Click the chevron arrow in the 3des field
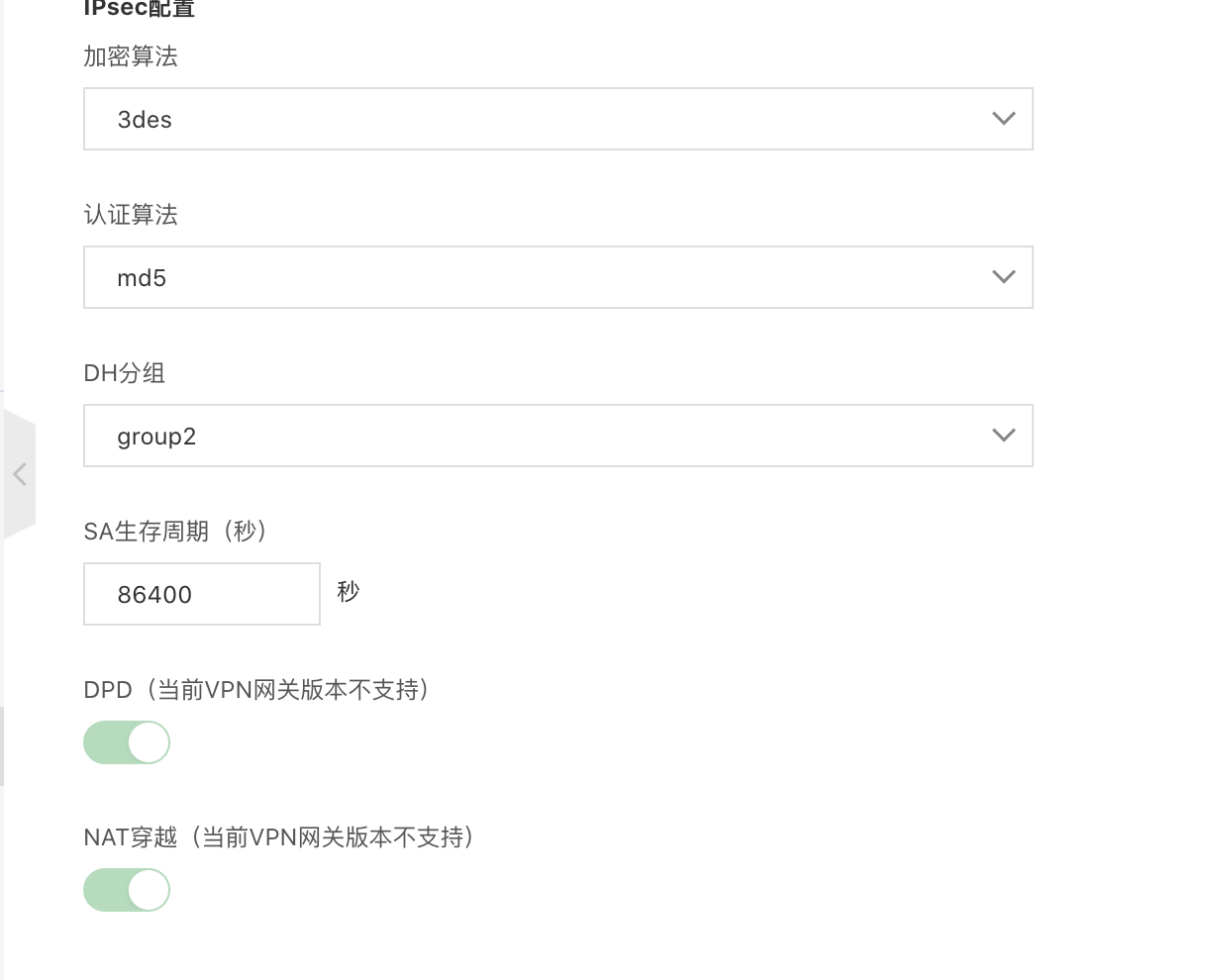Viewport: 1206px width, 980px height. point(1003,119)
